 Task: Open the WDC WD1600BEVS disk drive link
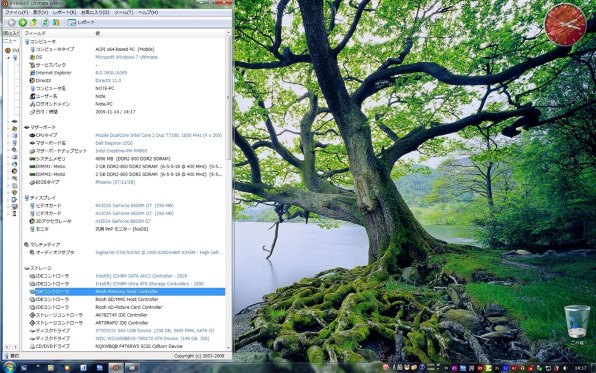pos(152,338)
